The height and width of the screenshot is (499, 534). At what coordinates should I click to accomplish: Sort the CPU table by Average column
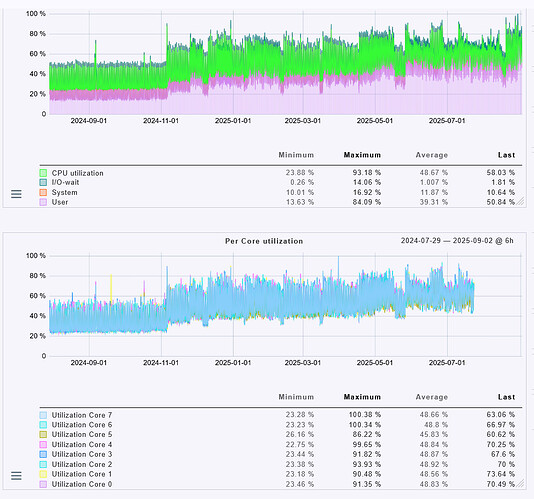pyautogui.click(x=431, y=155)
